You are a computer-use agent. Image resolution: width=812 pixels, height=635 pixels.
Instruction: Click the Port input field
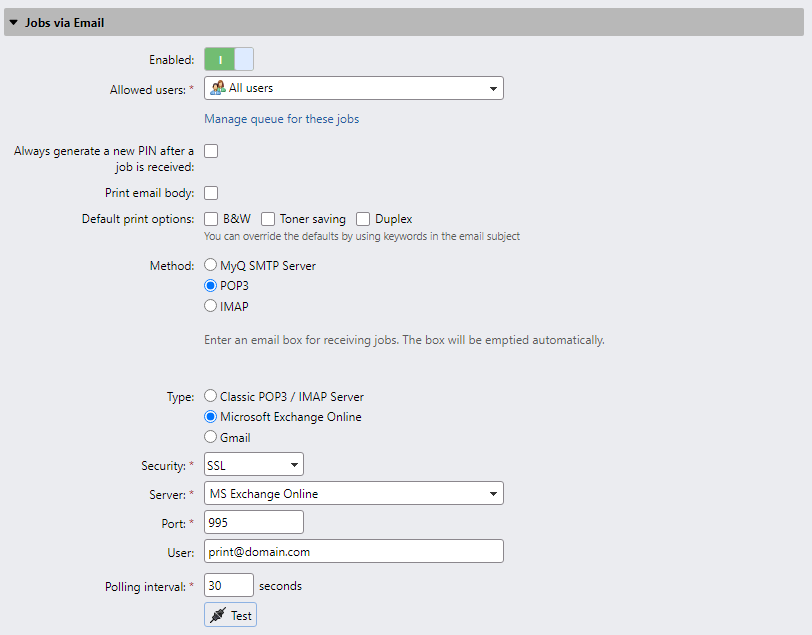[253, 521]
